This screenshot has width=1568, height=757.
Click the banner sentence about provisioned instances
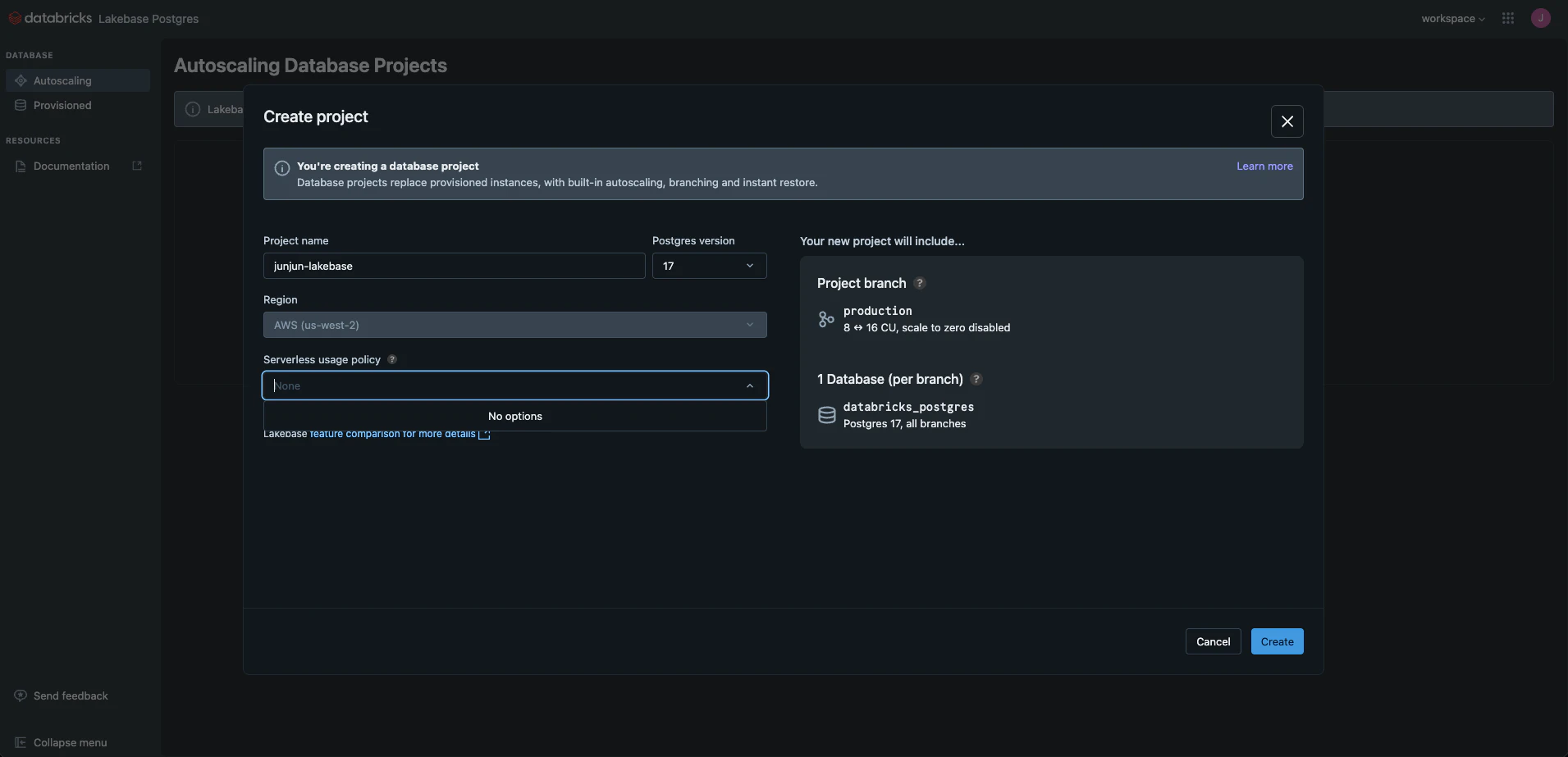pos(557,182)
